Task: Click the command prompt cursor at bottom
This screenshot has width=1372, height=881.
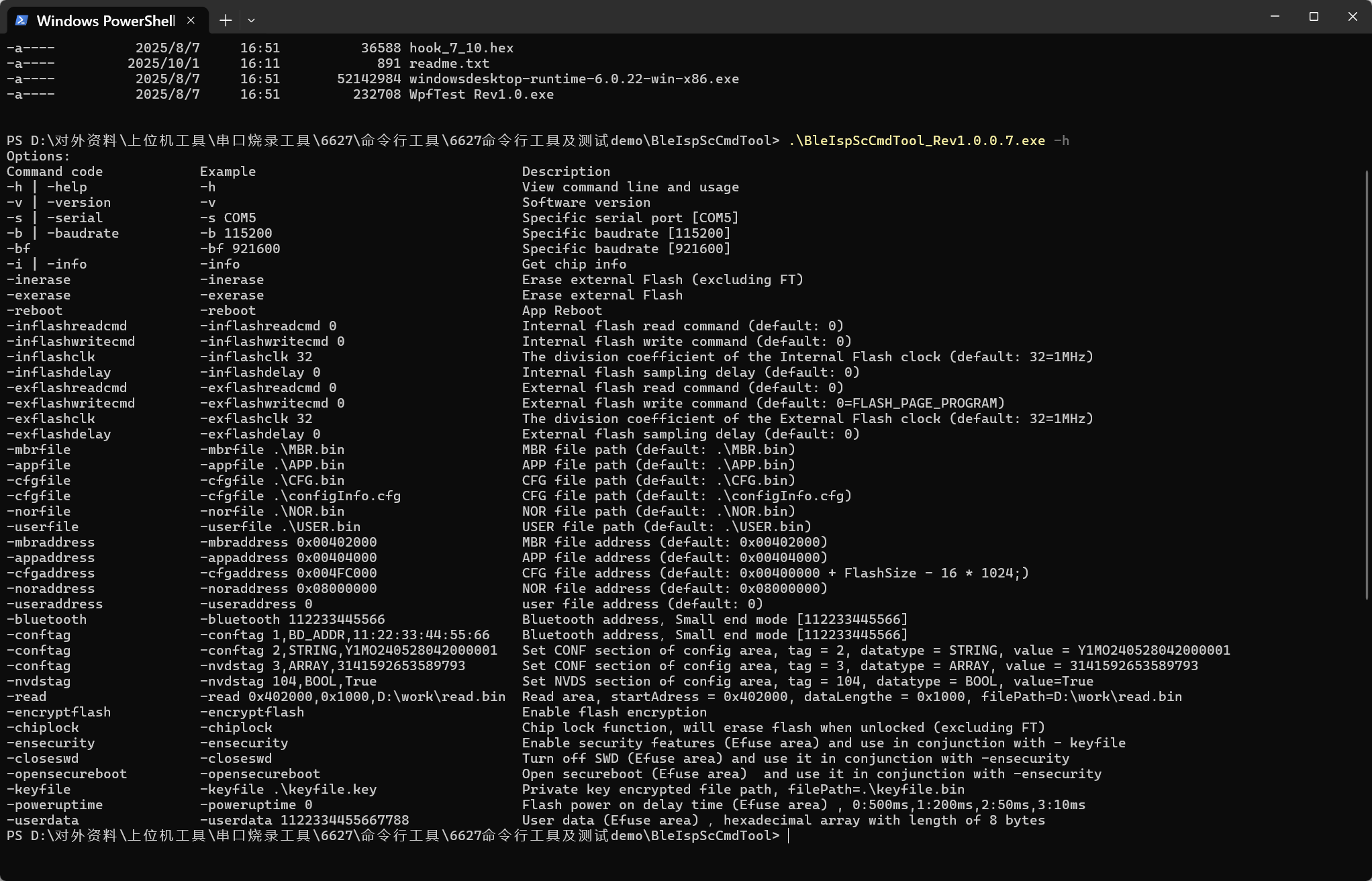Action: pyautogui.click(x=789, y=836)
